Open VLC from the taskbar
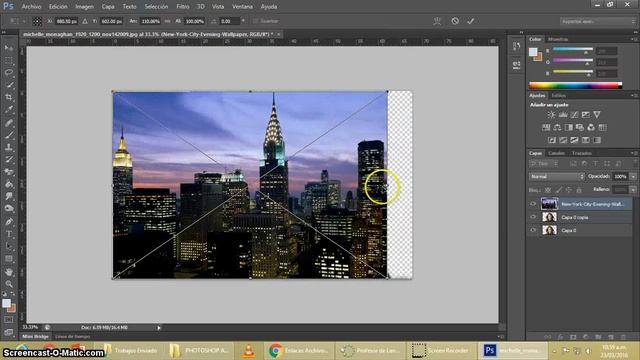This screenshot has height=360, width=640. pyautogui.click(x=249, y=351)
